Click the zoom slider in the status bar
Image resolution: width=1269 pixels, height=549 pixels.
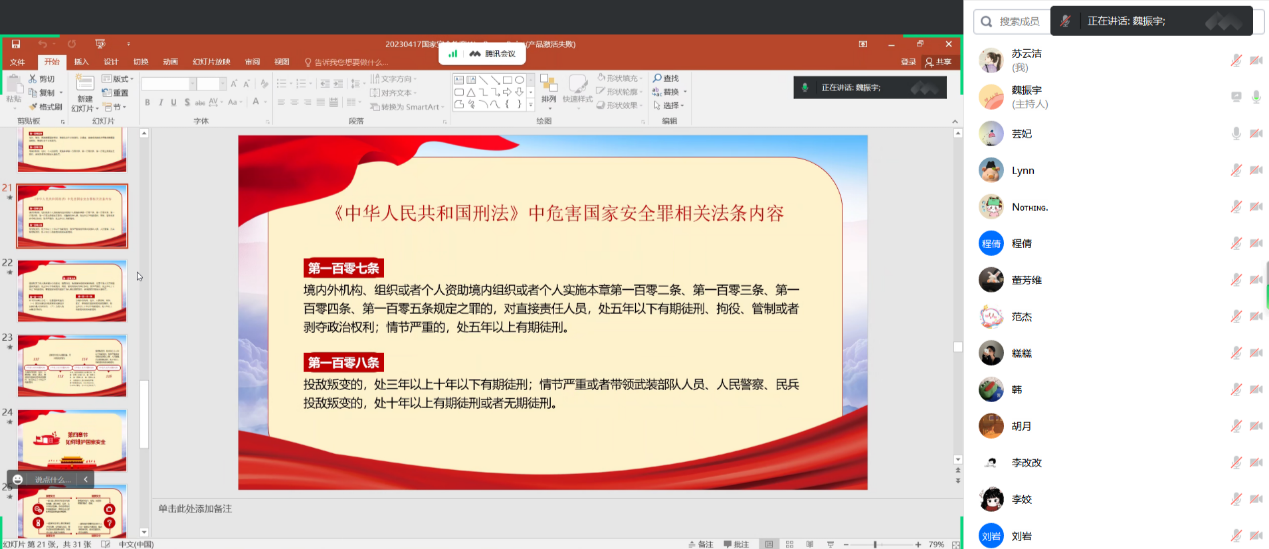tap(875, 544)
